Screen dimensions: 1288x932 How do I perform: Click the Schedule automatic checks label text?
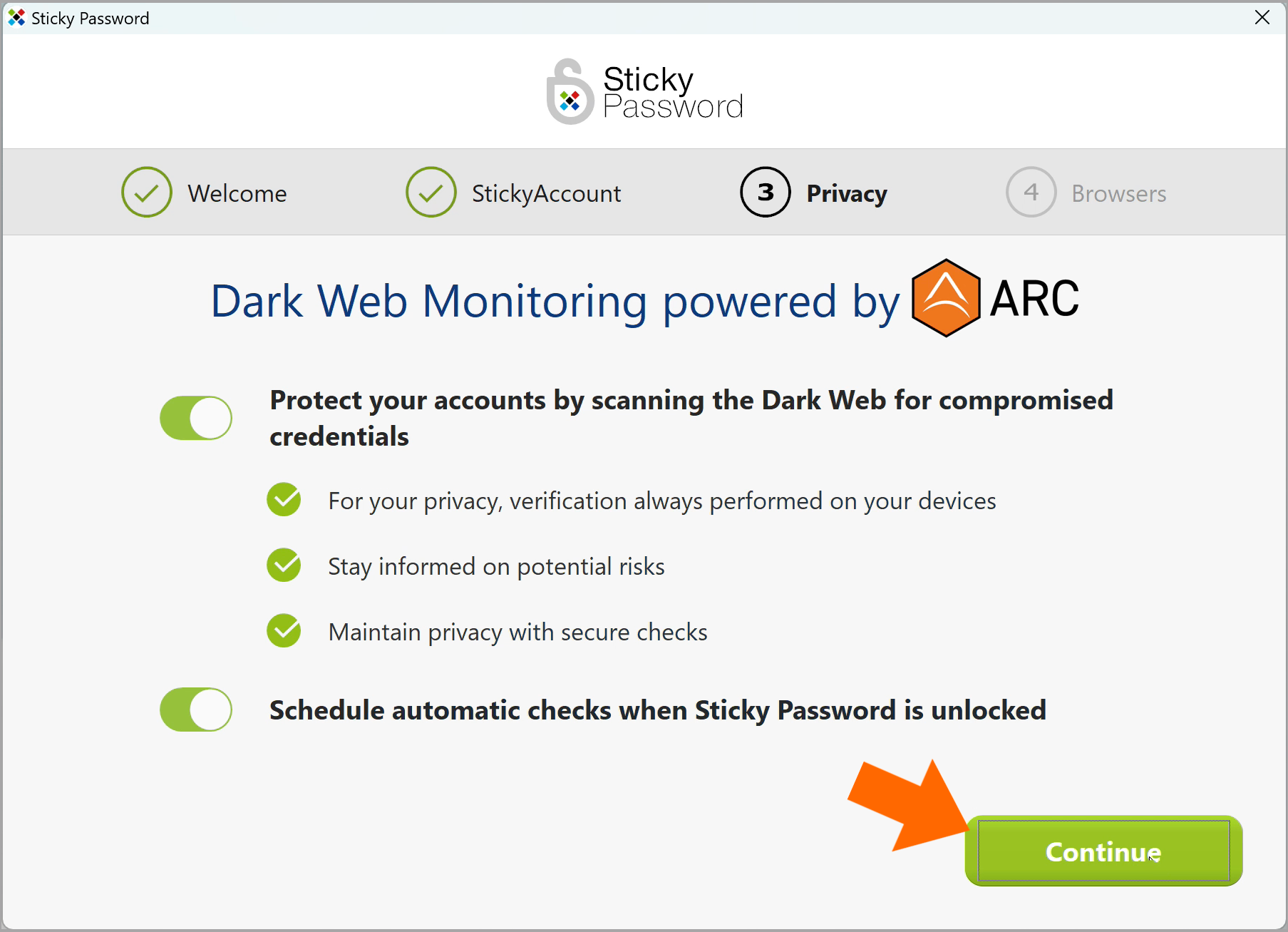(658, 711)
